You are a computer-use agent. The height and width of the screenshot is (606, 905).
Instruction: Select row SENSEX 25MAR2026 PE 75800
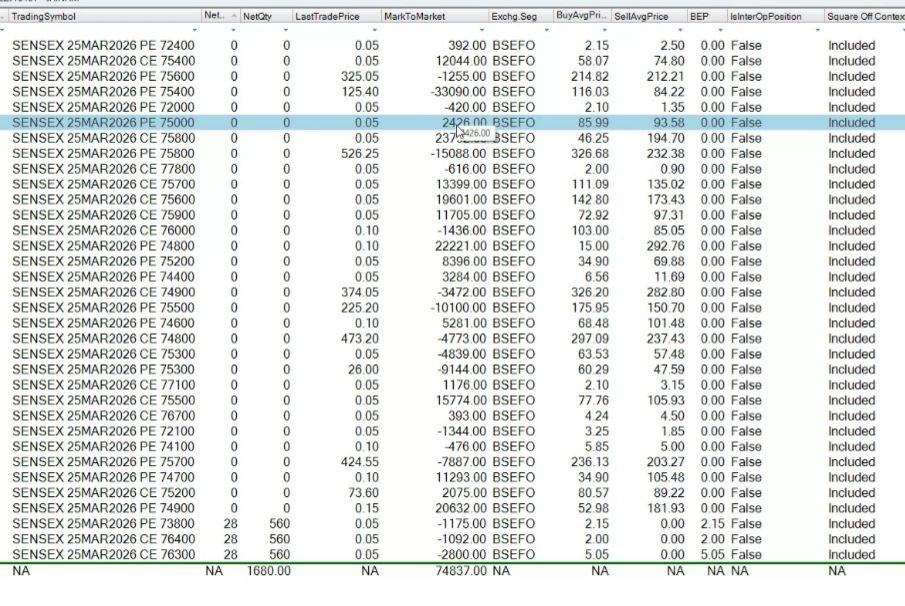click(452, 154)
